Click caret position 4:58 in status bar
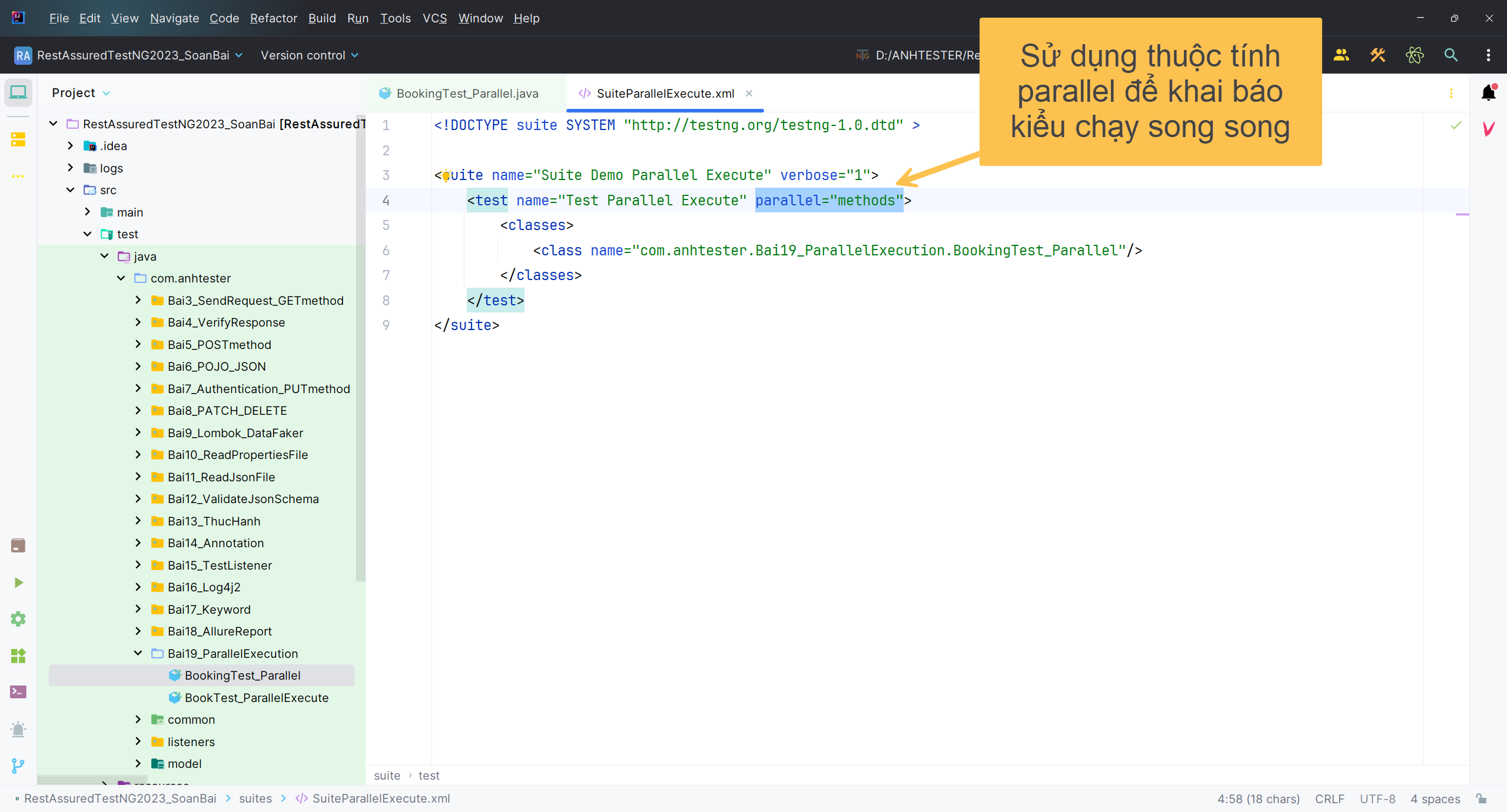The image size is (1507, 812). [x=1259, y=798]
